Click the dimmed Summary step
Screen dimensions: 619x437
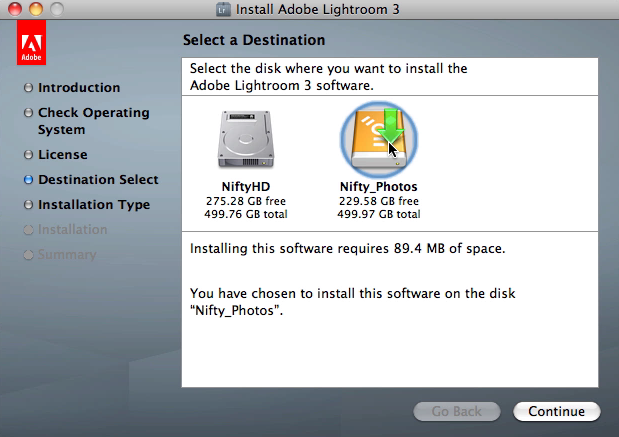click(x=67, y=255)
